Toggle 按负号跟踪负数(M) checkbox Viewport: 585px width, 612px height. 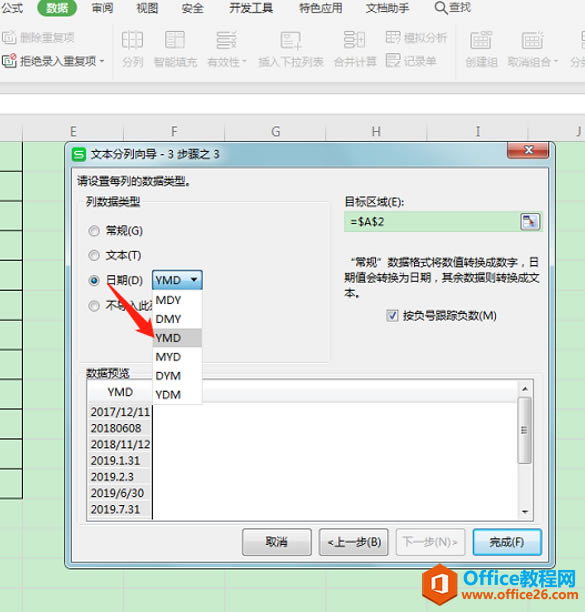click(392, 315)
